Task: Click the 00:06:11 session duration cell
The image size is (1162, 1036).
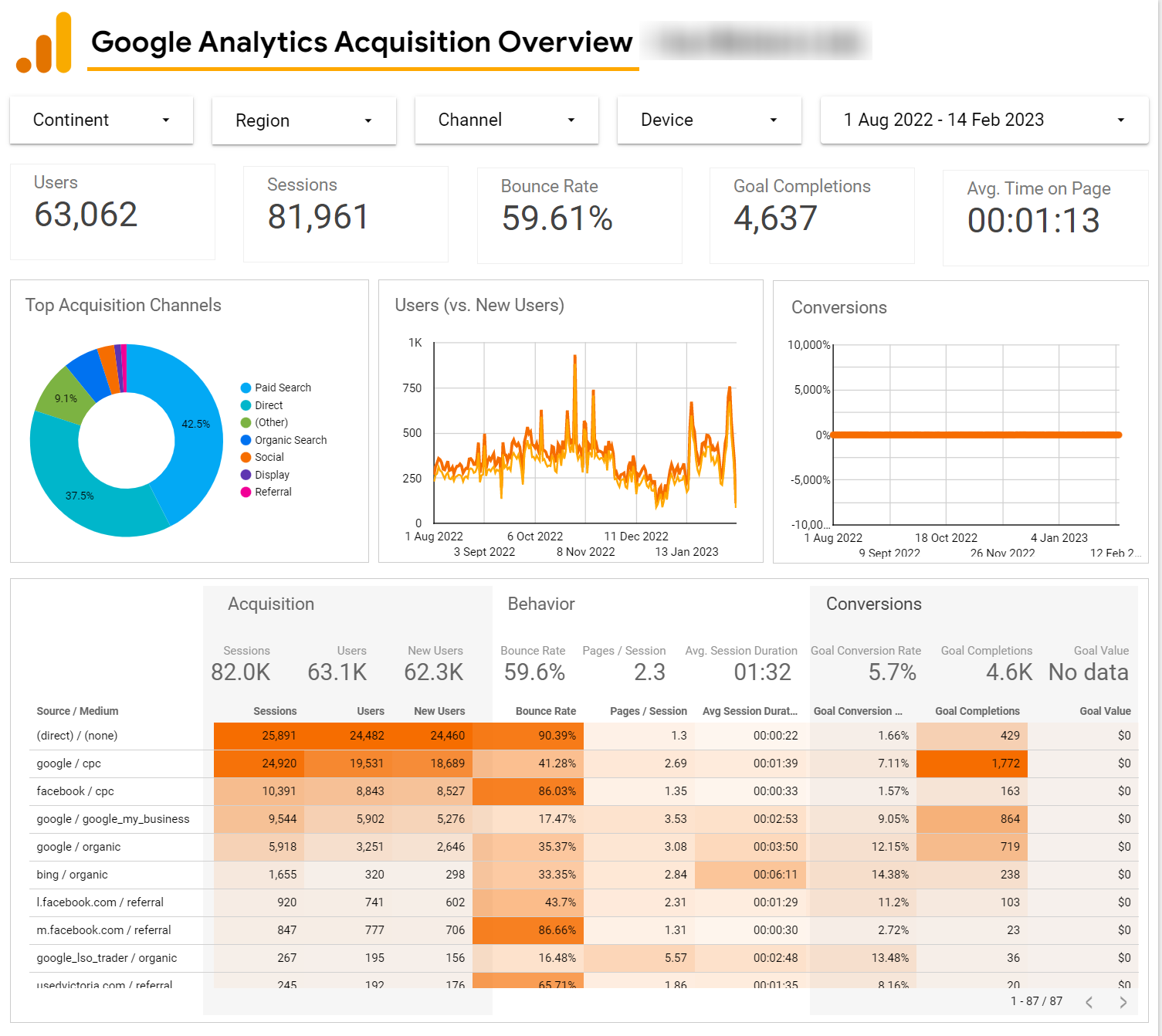Action: tap(750, 875)
